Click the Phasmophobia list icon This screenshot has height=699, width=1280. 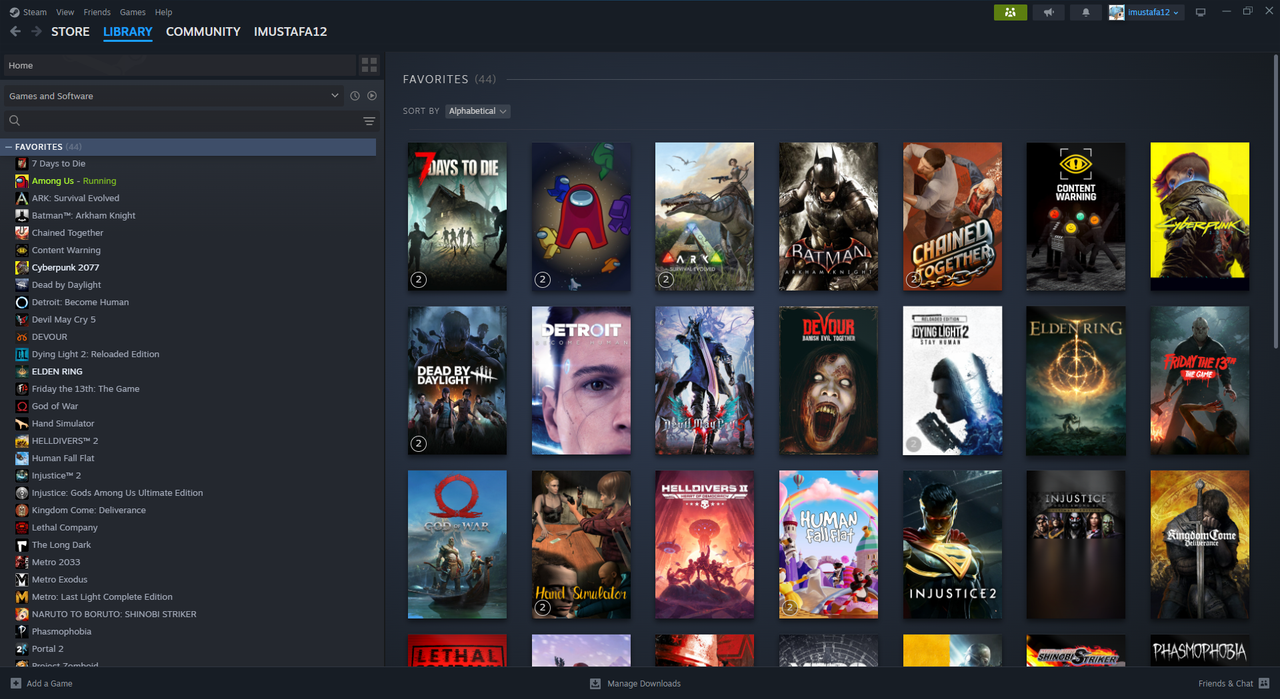click(22, 632)
